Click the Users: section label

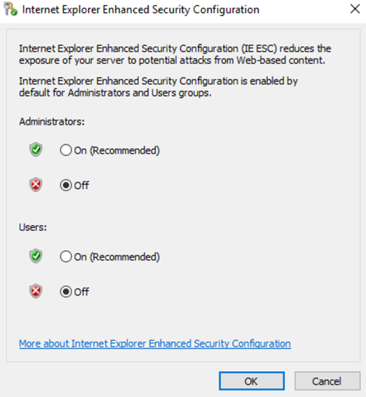click(33, 227)
